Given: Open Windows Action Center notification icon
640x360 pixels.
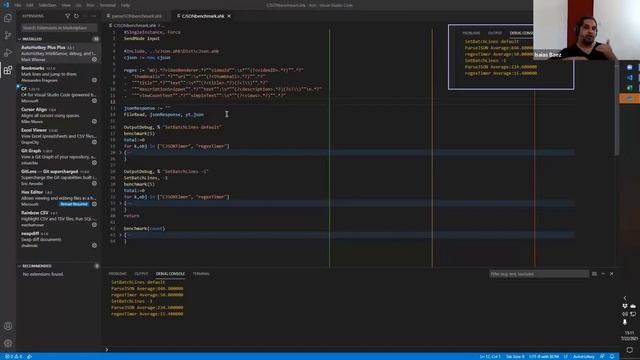Looking at the screenshot, I should [x=630, y=350].
